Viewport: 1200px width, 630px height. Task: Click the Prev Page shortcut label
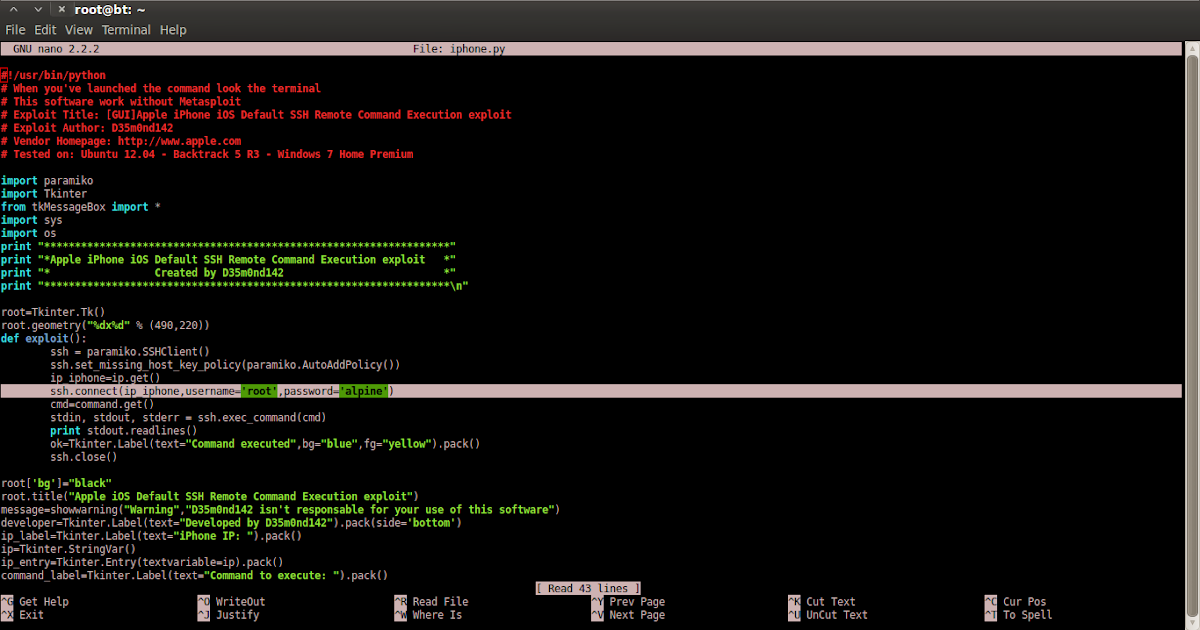click(637, 602)
